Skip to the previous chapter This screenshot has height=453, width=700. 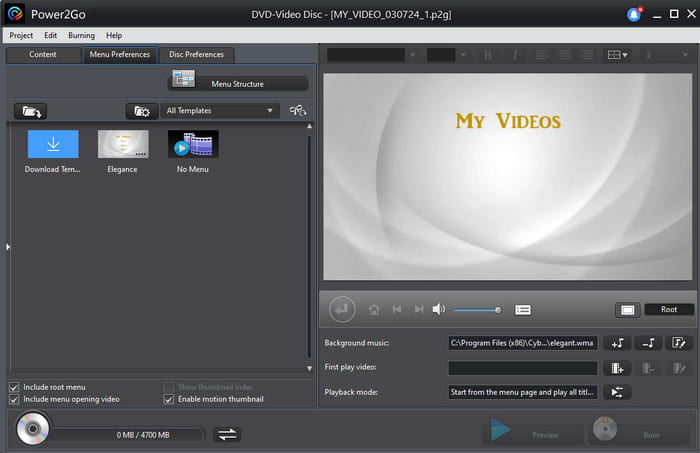(x=397, y=309)
